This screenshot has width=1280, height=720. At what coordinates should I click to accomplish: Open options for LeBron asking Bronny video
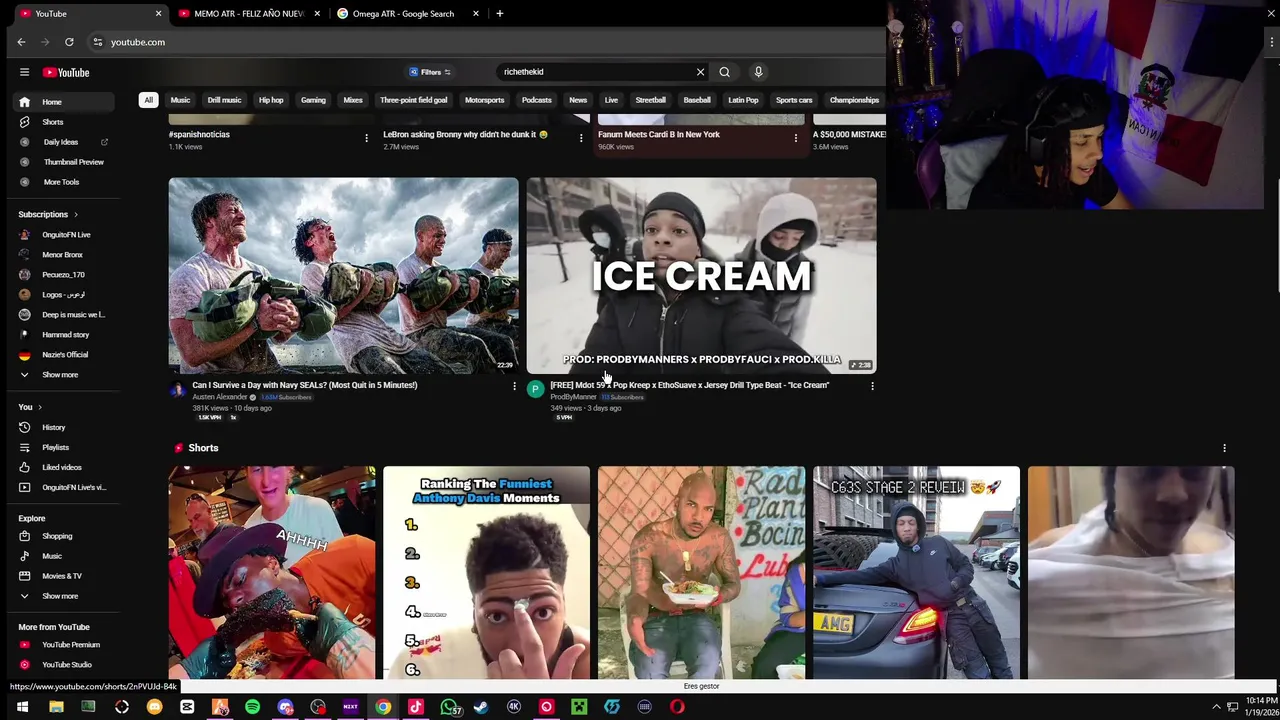tap(581, 138)
